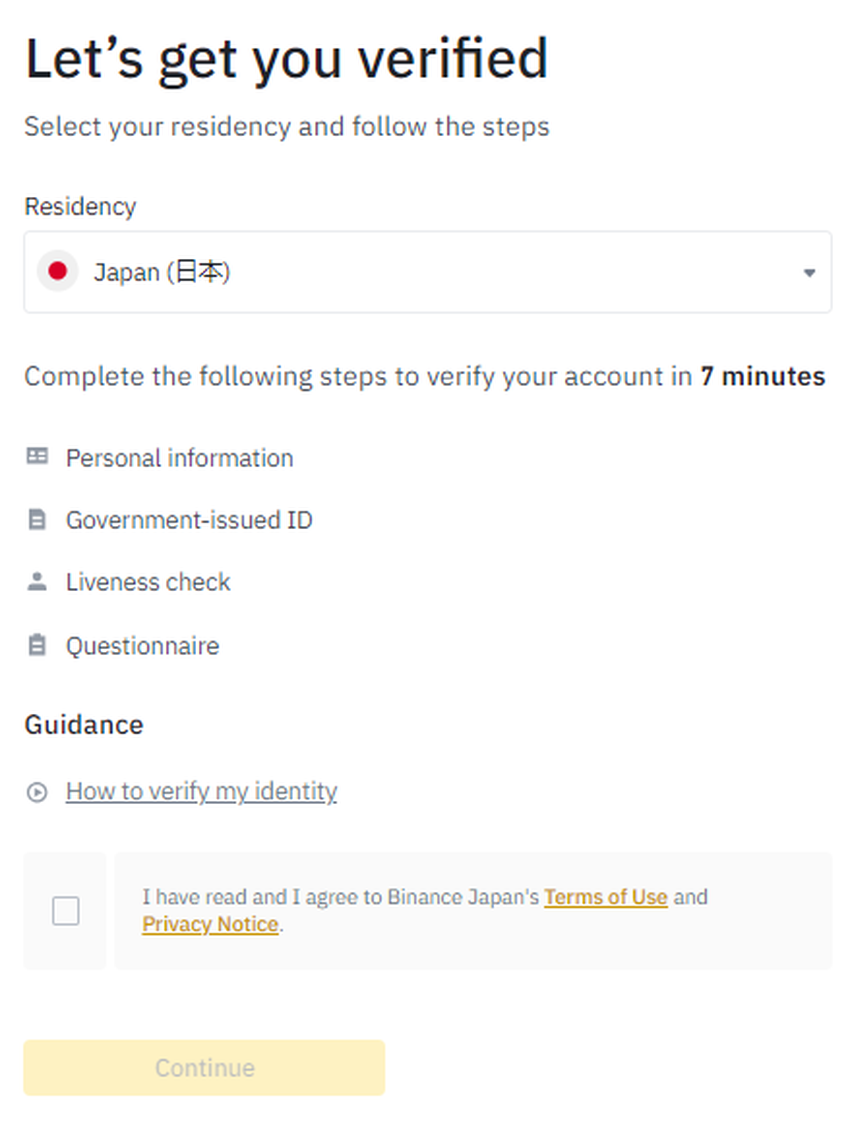
Task: Click the Questionnaire clipboard icon
Action: point(37,645)
